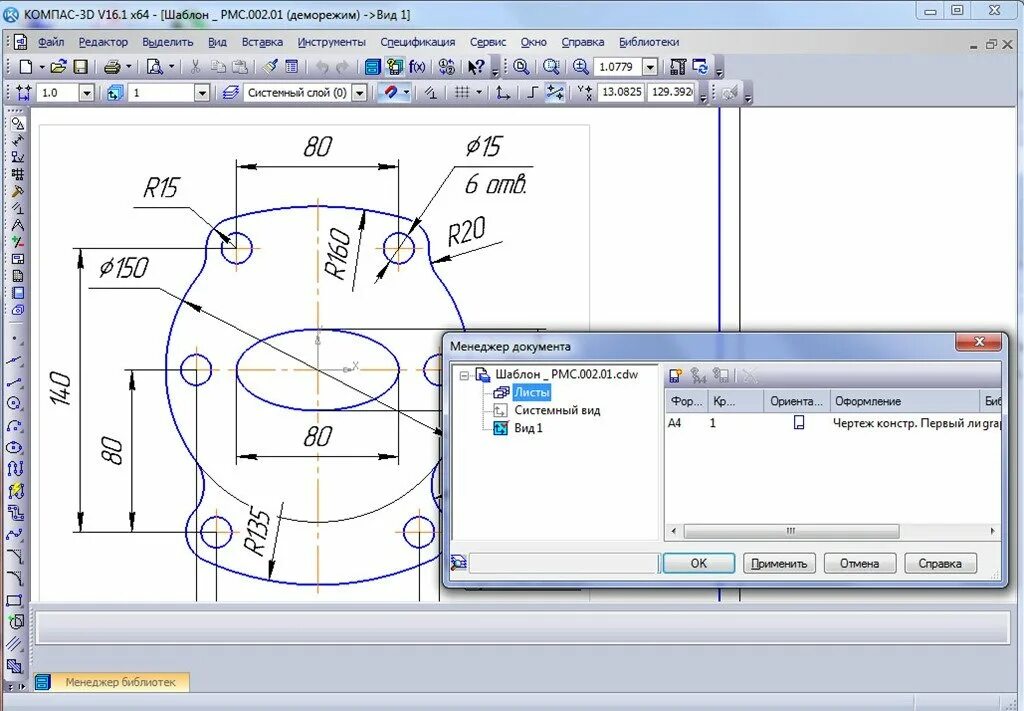1024x711 pixels.
Task: Save the drawing with the floppy disk icon
Action: pos(80,67)
